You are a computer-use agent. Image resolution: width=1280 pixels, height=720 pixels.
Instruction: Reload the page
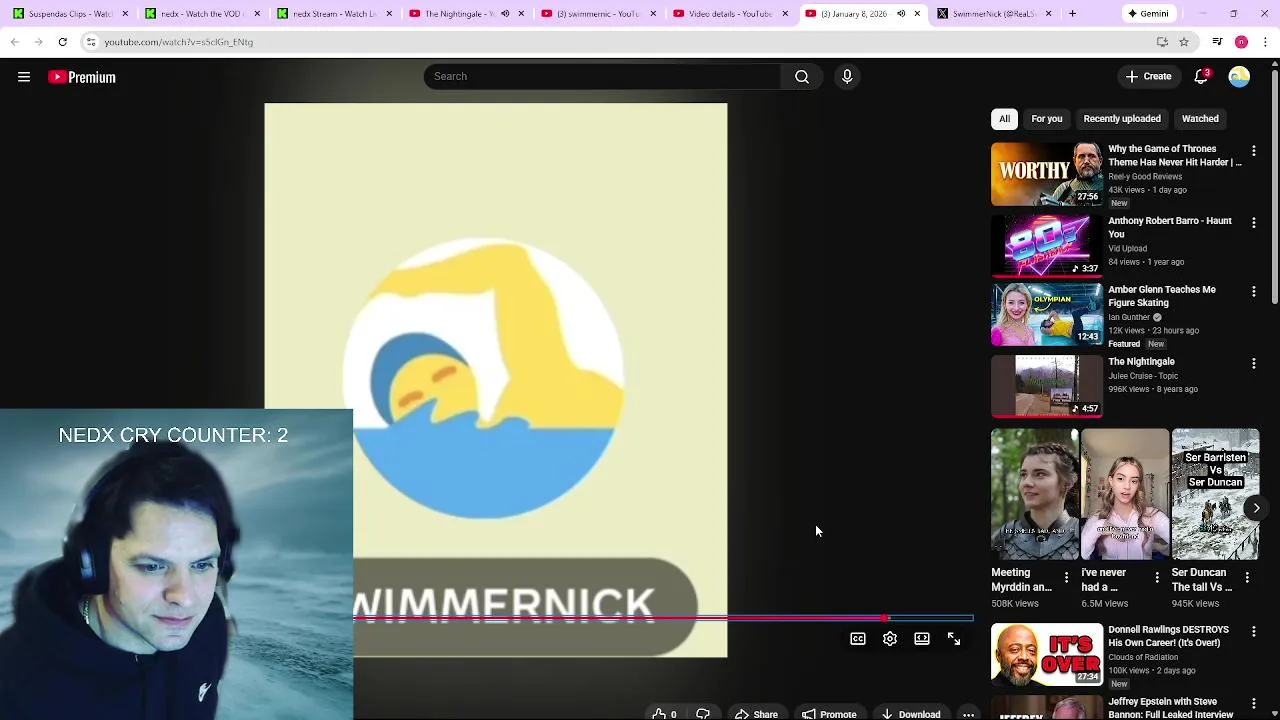click(62, 42)
